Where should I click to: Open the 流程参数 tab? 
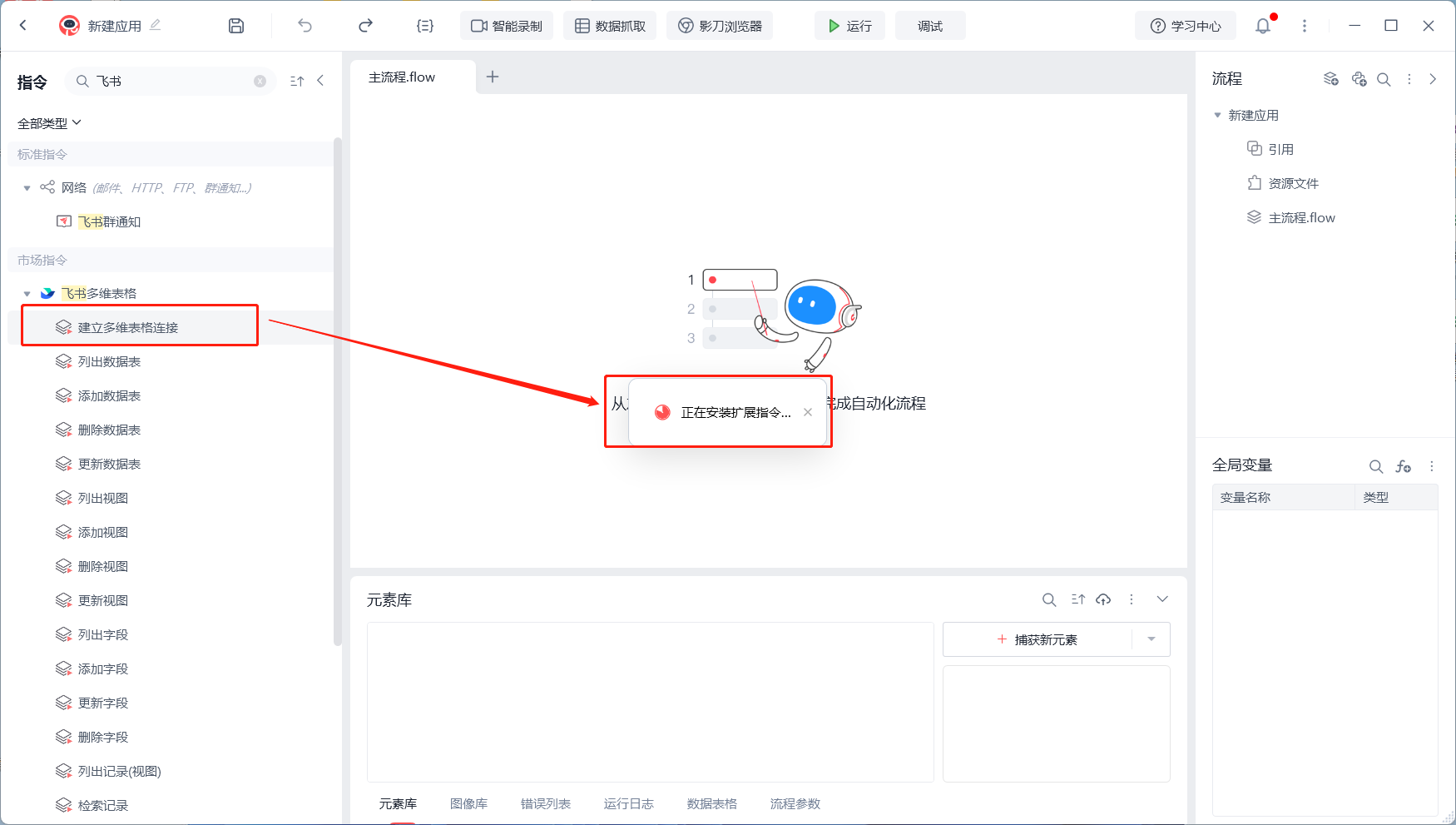coord(795,803)
